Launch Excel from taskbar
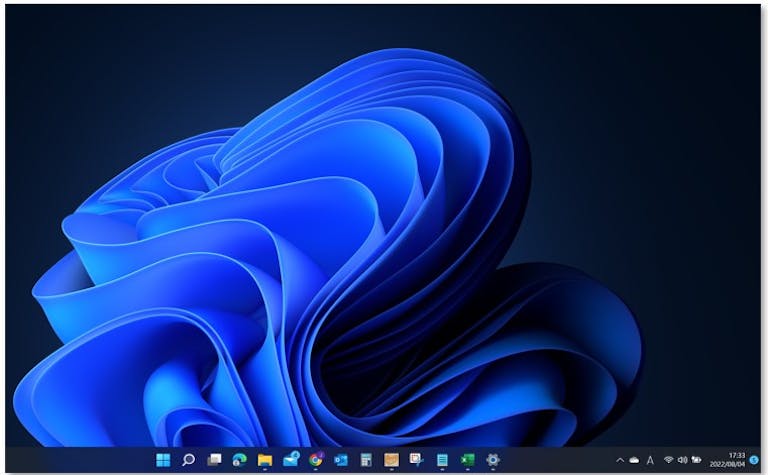 tap(468, 460)
